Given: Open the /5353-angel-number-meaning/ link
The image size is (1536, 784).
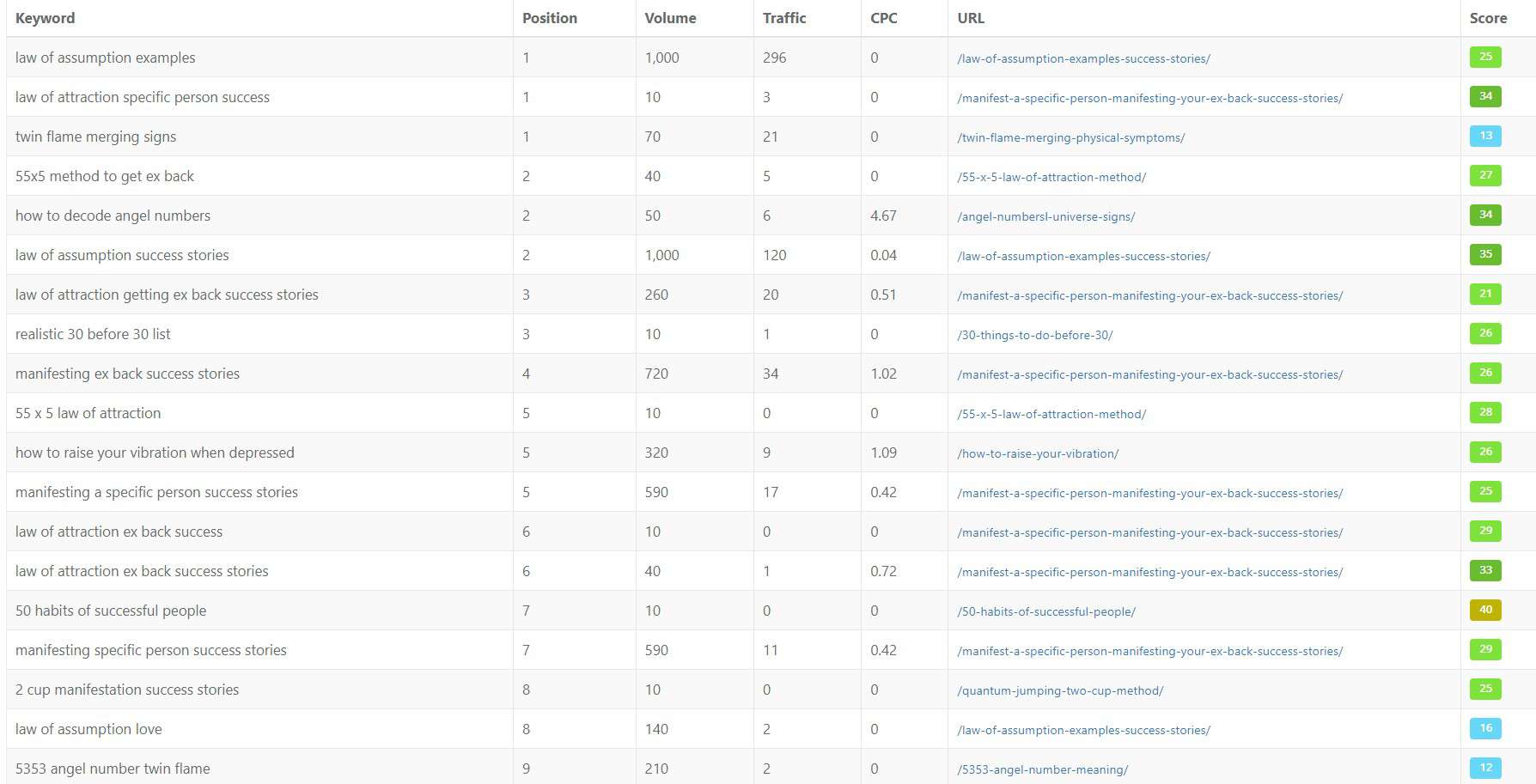Looking at the screenshot, I should tap(1042, 769).
